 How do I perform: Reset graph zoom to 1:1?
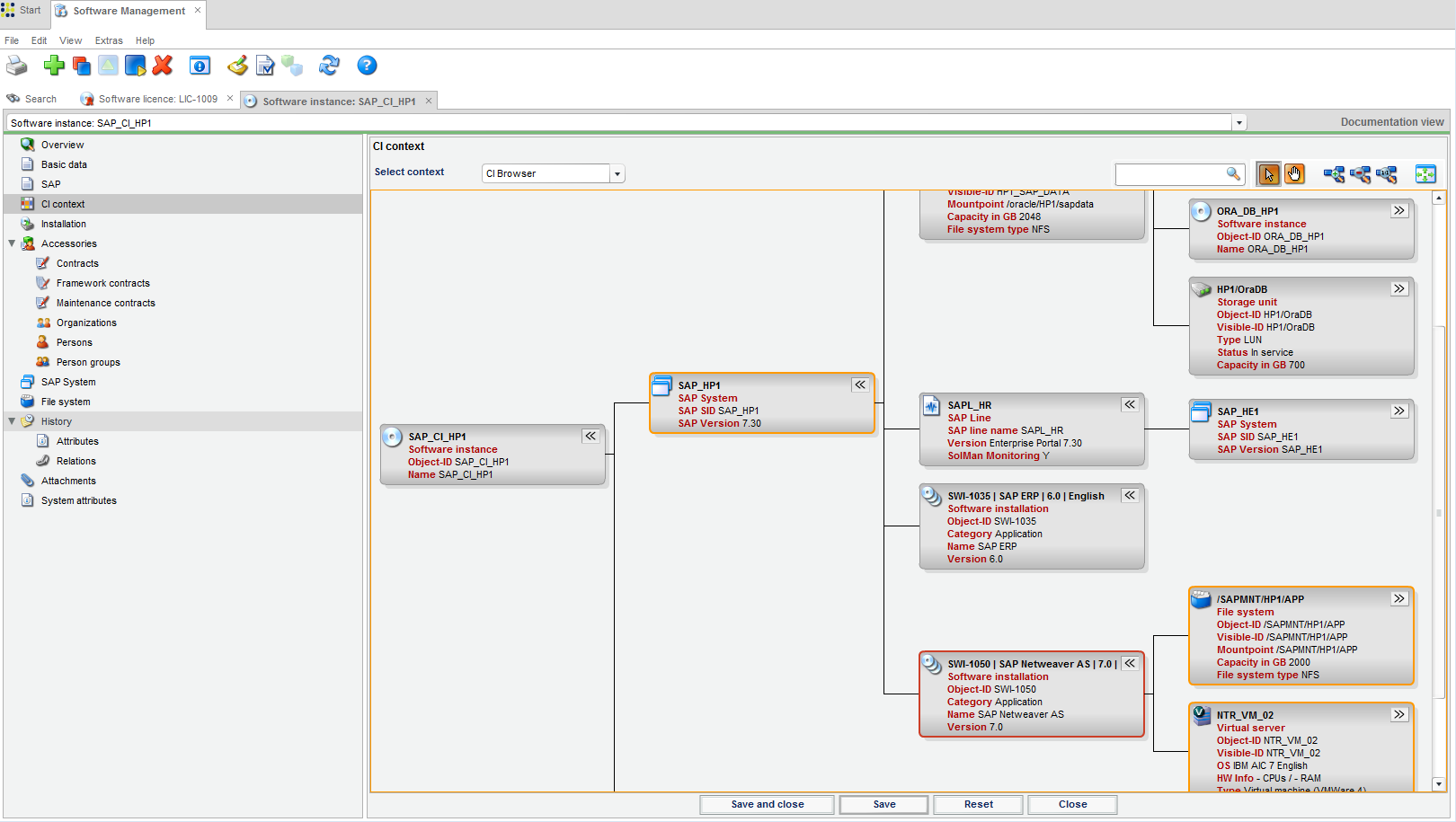[1387, 174]
